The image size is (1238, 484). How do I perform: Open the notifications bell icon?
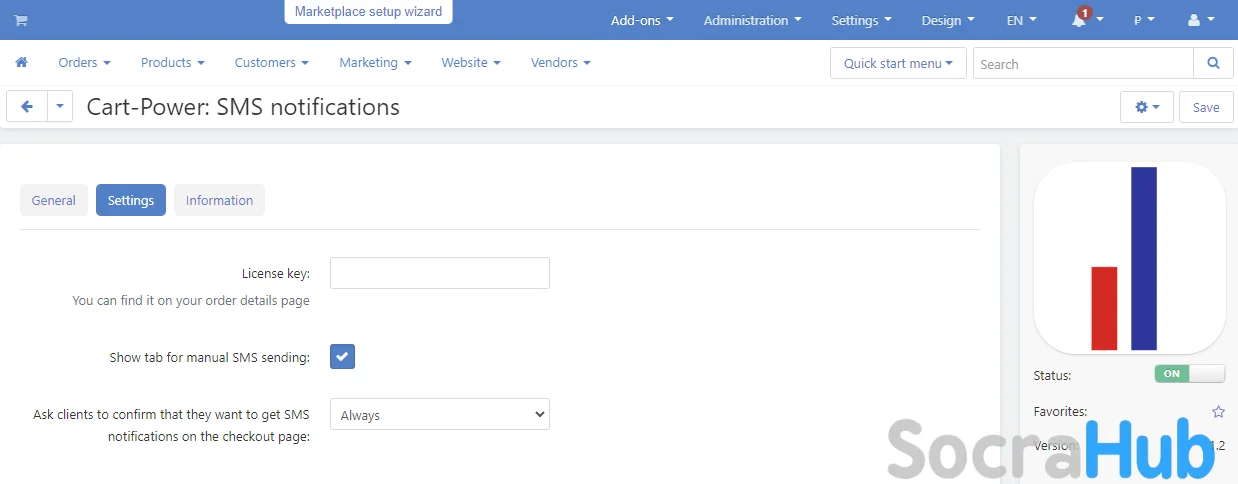pos(1079,20)
